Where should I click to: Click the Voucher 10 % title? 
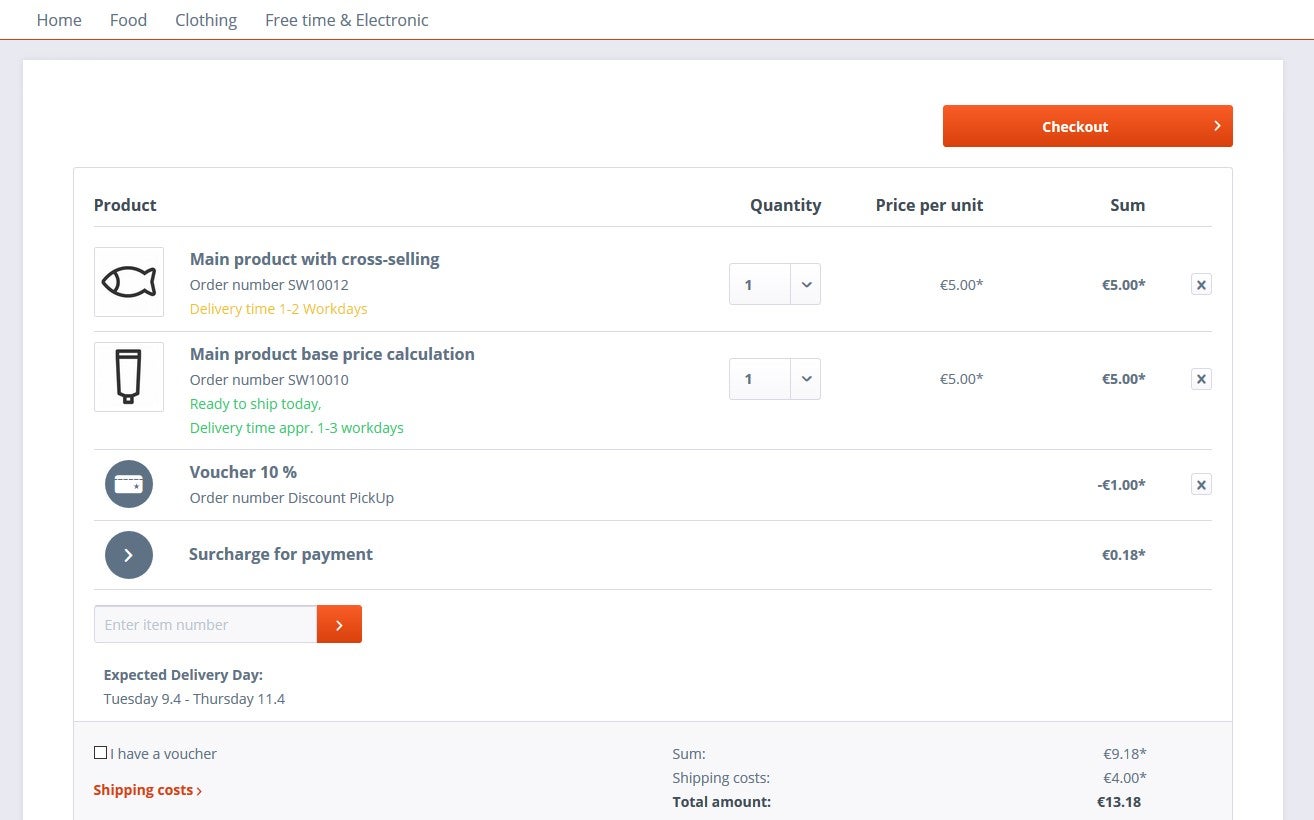click(x=243, y=472)
